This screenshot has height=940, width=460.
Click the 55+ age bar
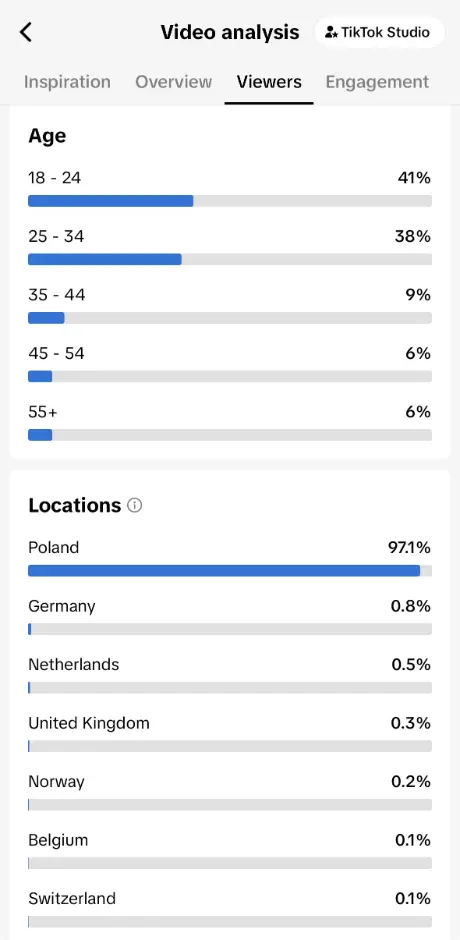(x=230, y=435)
